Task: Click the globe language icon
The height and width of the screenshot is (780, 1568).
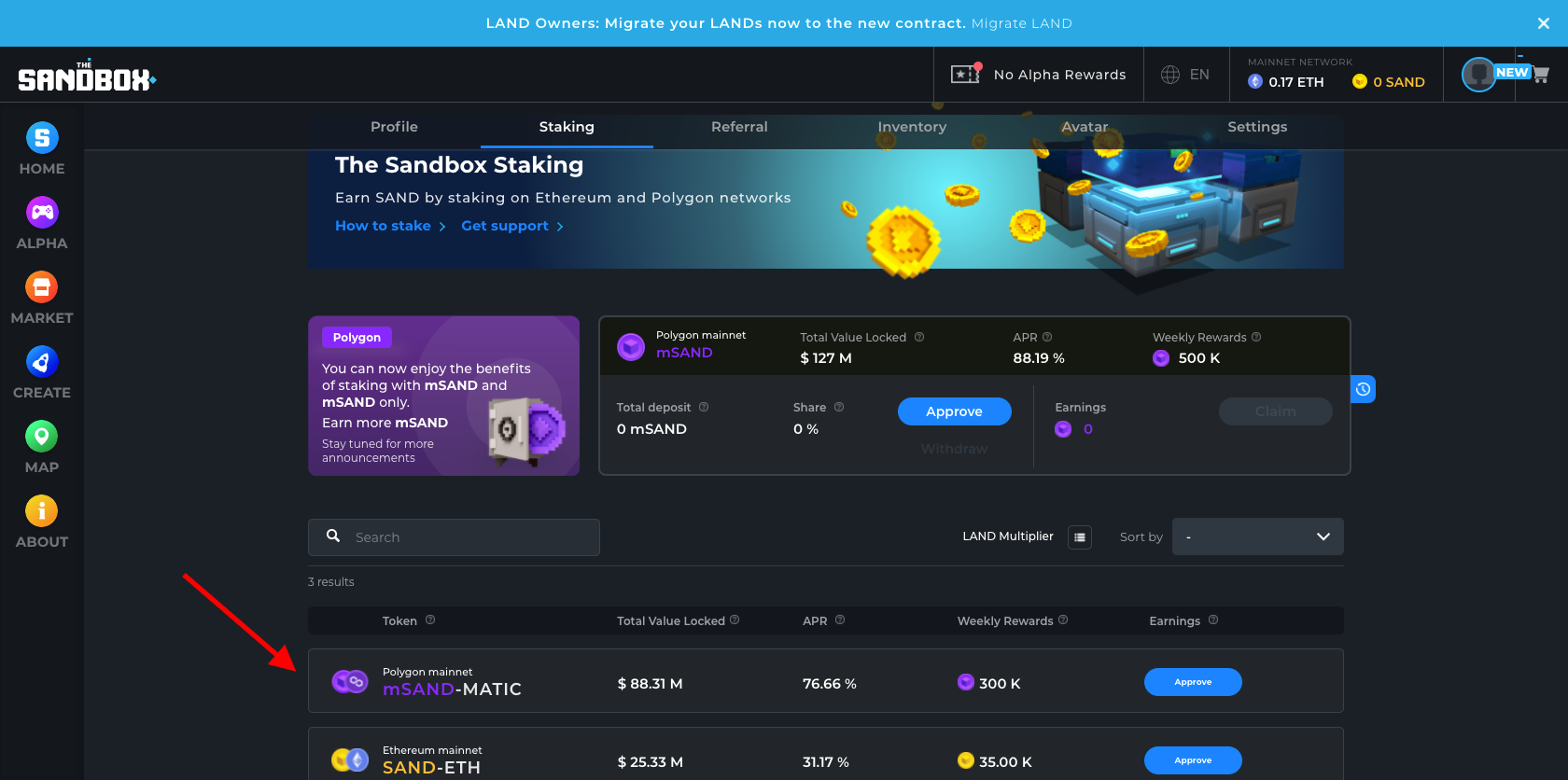Action: coord(1170,75)
